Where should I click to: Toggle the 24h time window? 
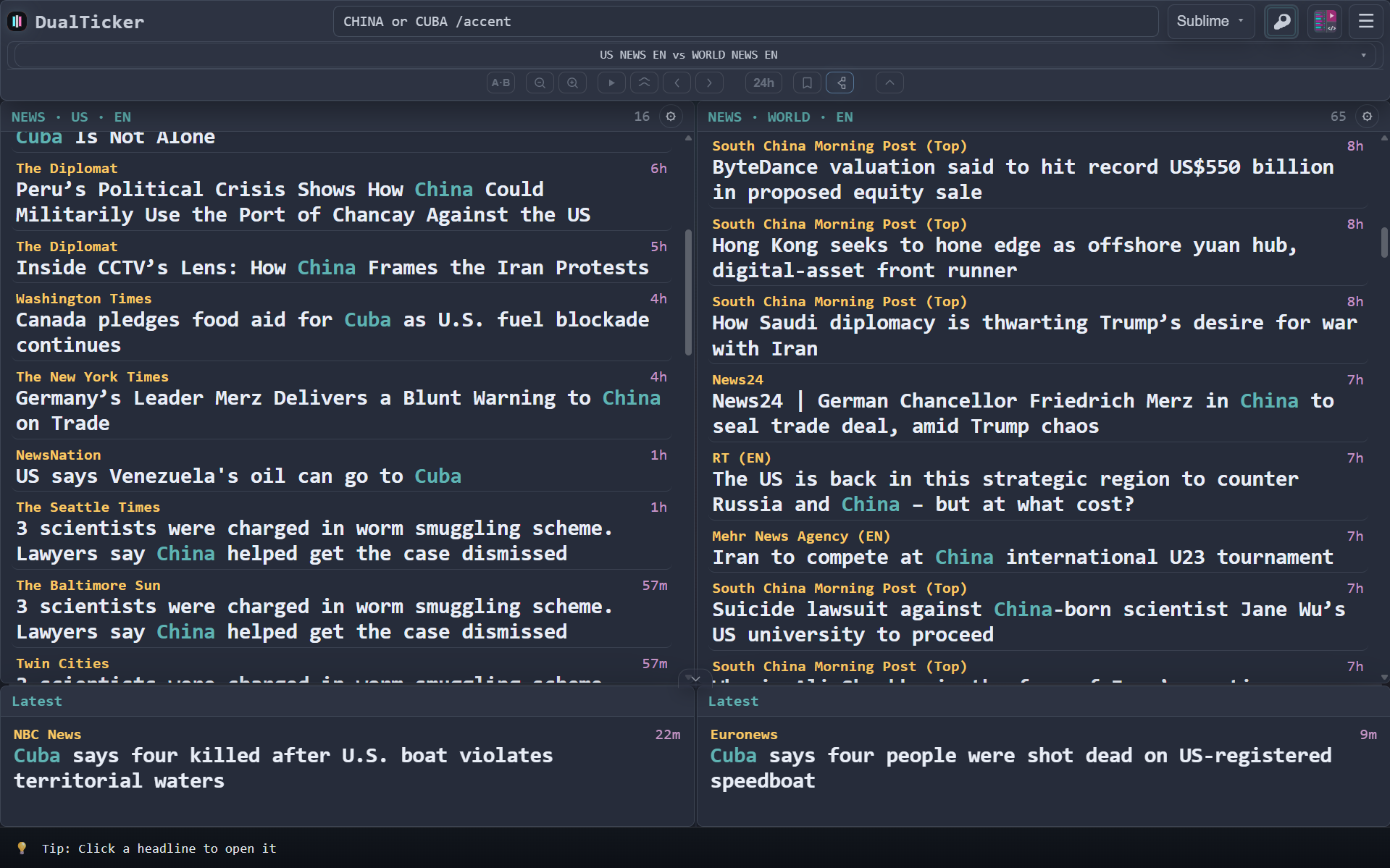pyautogui.click(x=763, y=83)
